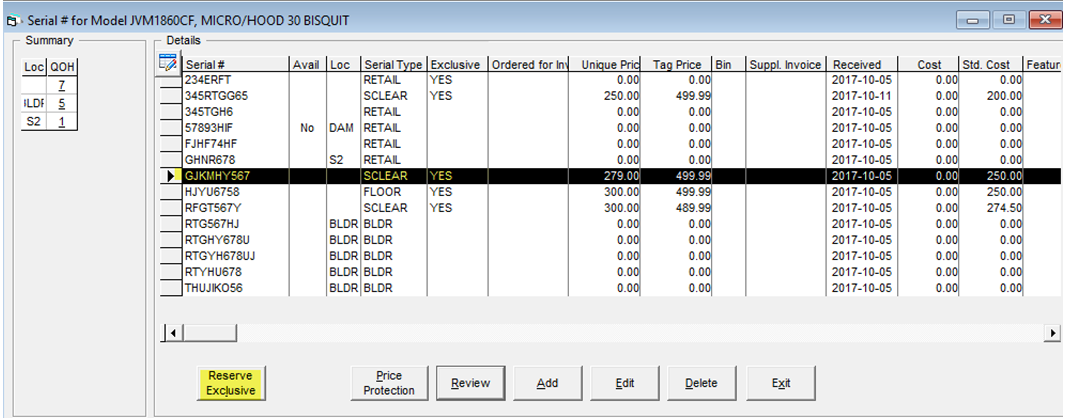The width and height of the screenshot is (1066, 419).
Task: Click the Suppl. Invoice column header
Action: pos(787,65)
